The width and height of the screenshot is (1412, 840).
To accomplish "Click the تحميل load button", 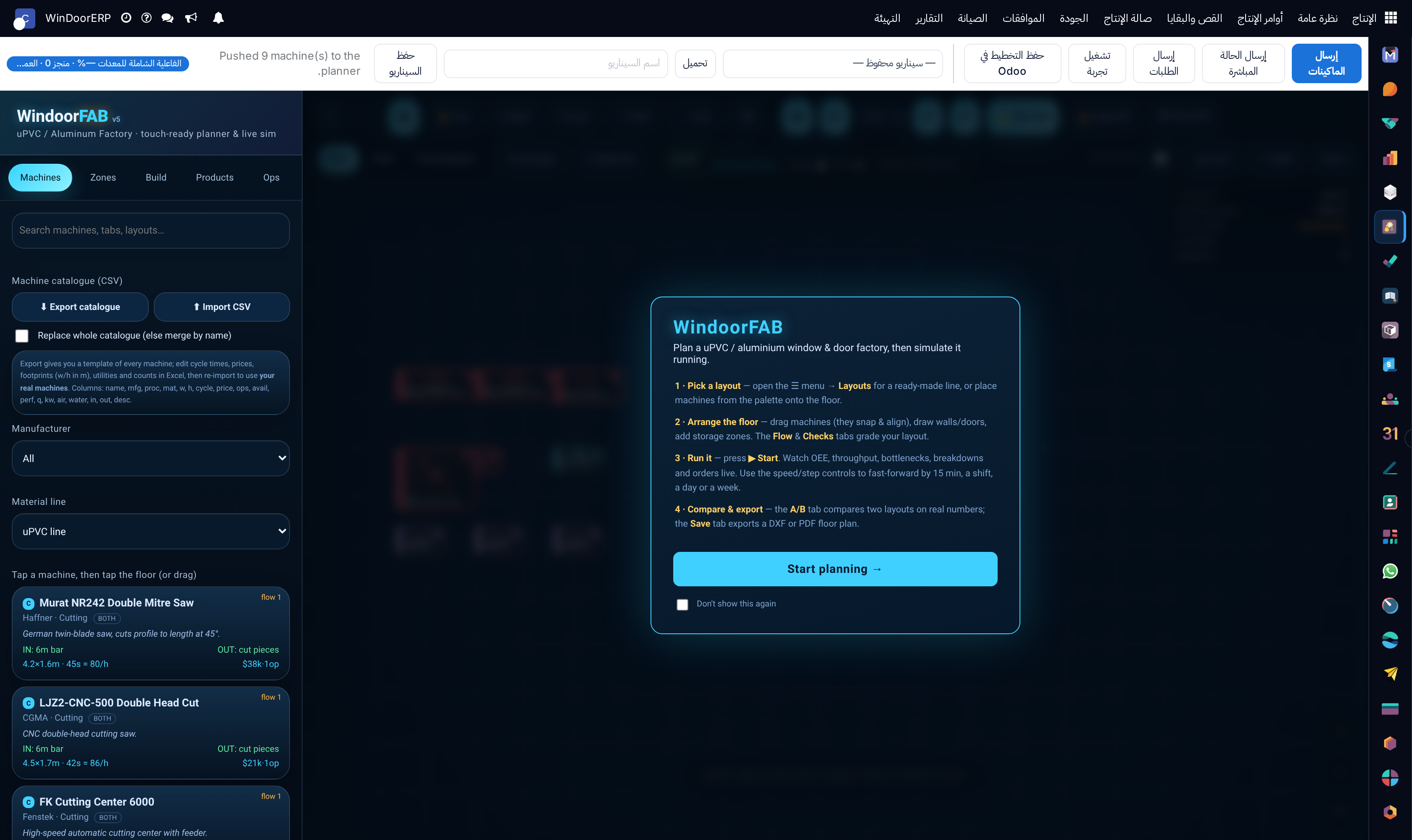I will [695, 63].
